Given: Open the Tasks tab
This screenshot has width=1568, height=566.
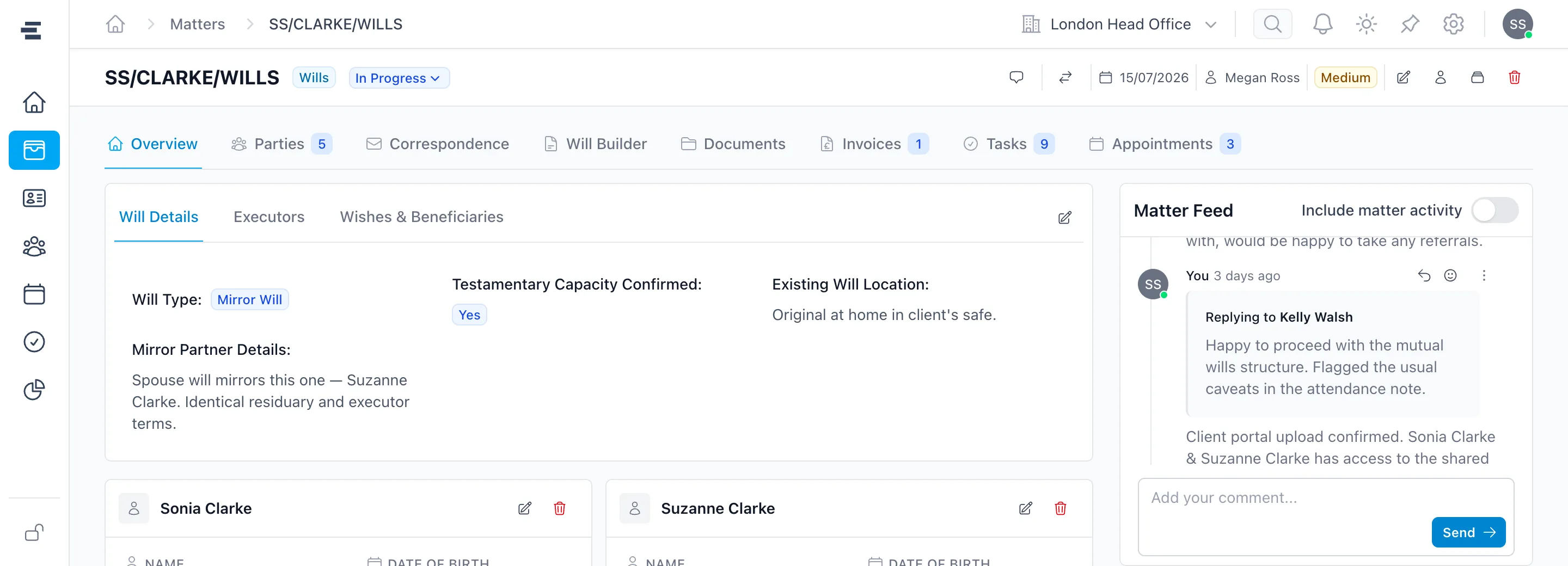Looking at the screenshot, I should (x=1009, y=144).
